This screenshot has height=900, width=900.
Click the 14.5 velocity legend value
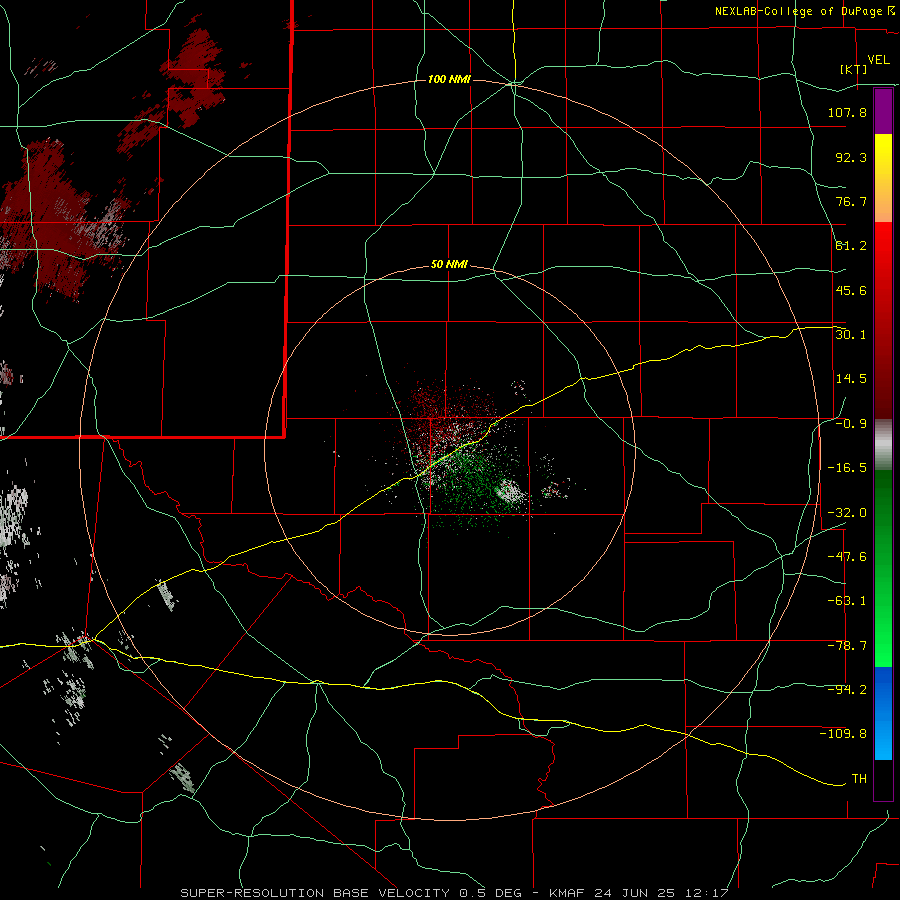851,379
